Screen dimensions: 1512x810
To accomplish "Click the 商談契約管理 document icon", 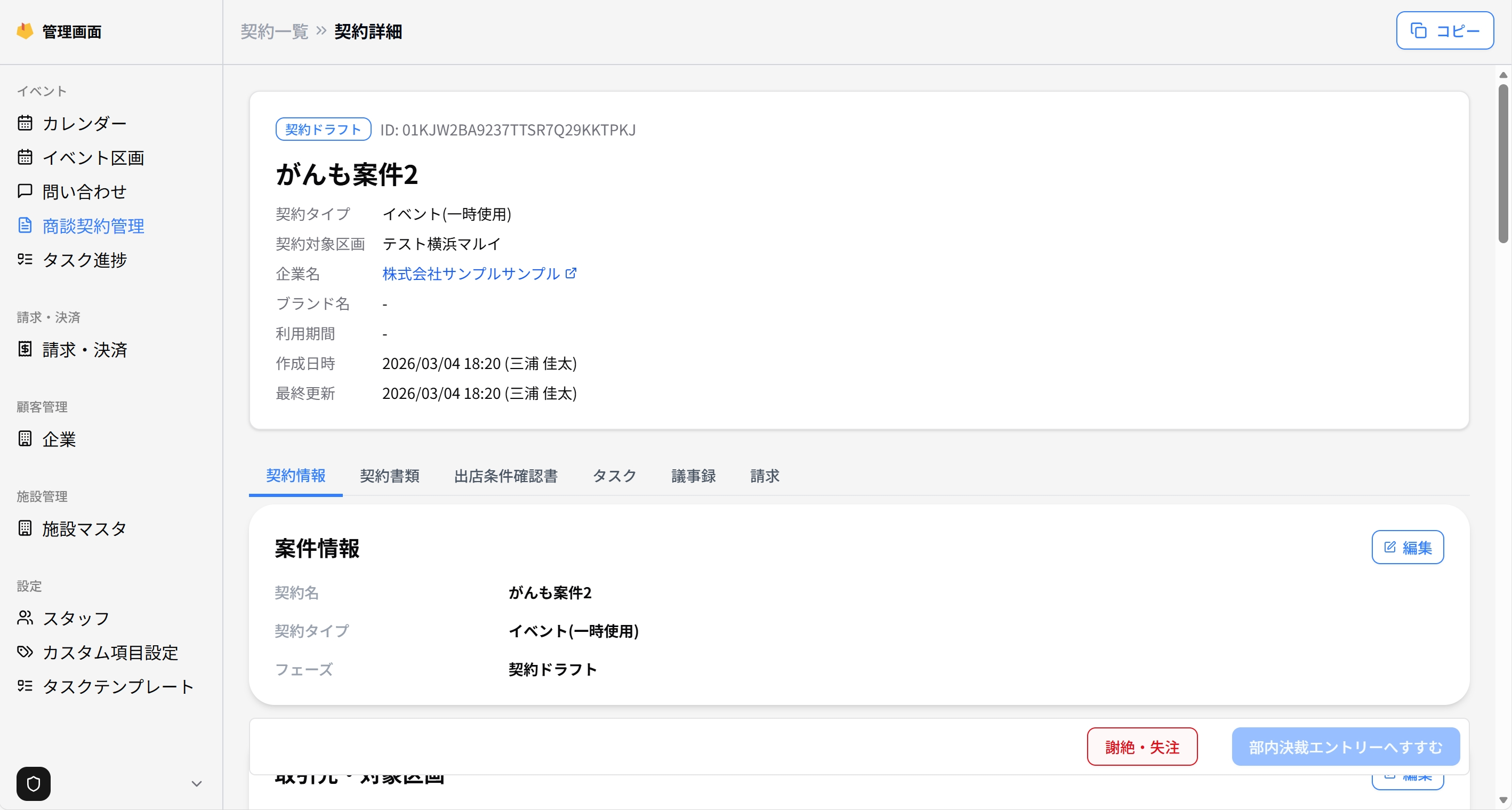I will point(25,226).
